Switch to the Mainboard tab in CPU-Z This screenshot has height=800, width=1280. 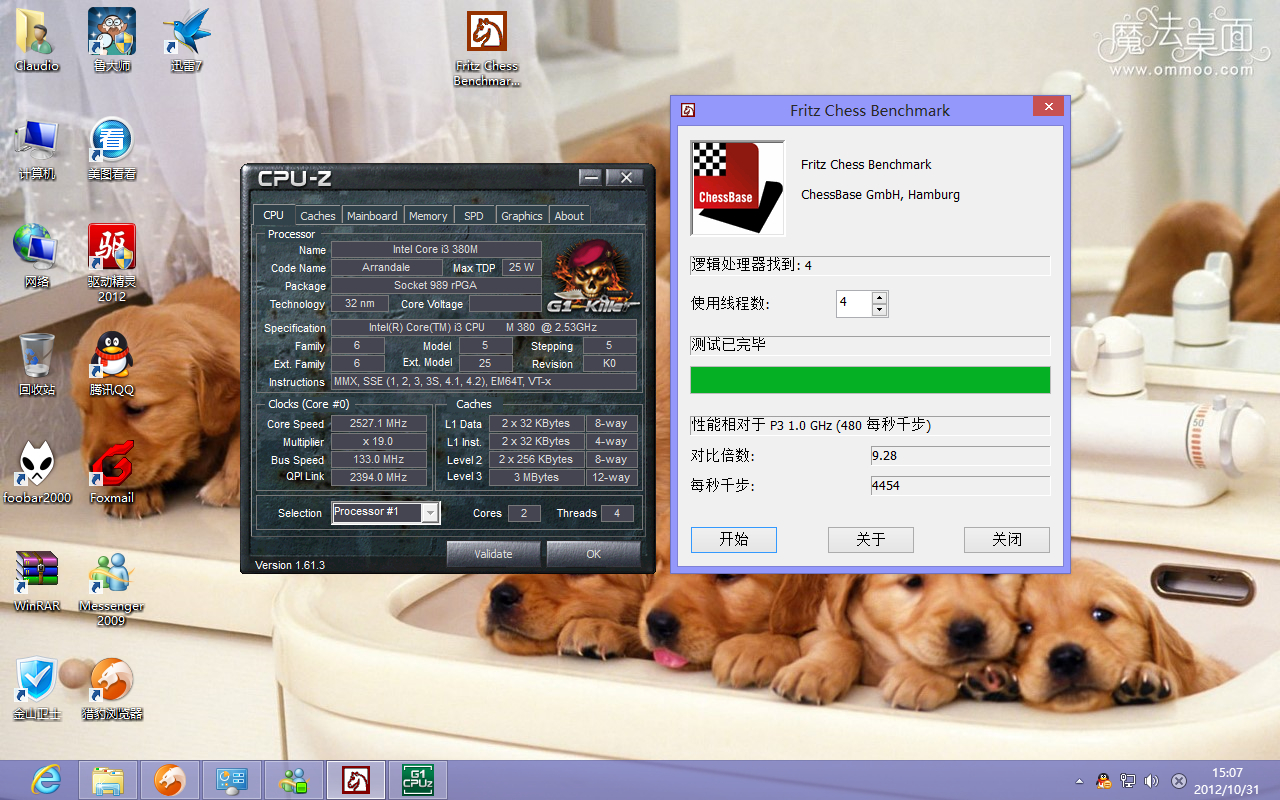point(372,216)
